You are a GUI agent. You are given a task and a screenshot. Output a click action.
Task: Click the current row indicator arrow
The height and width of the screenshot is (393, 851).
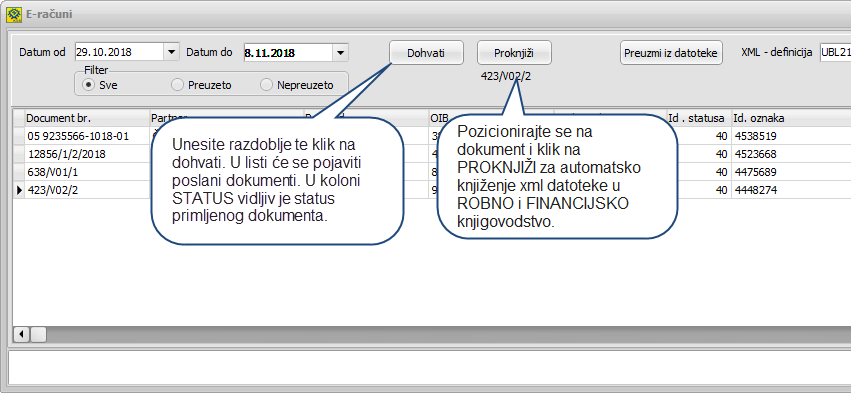19,190
